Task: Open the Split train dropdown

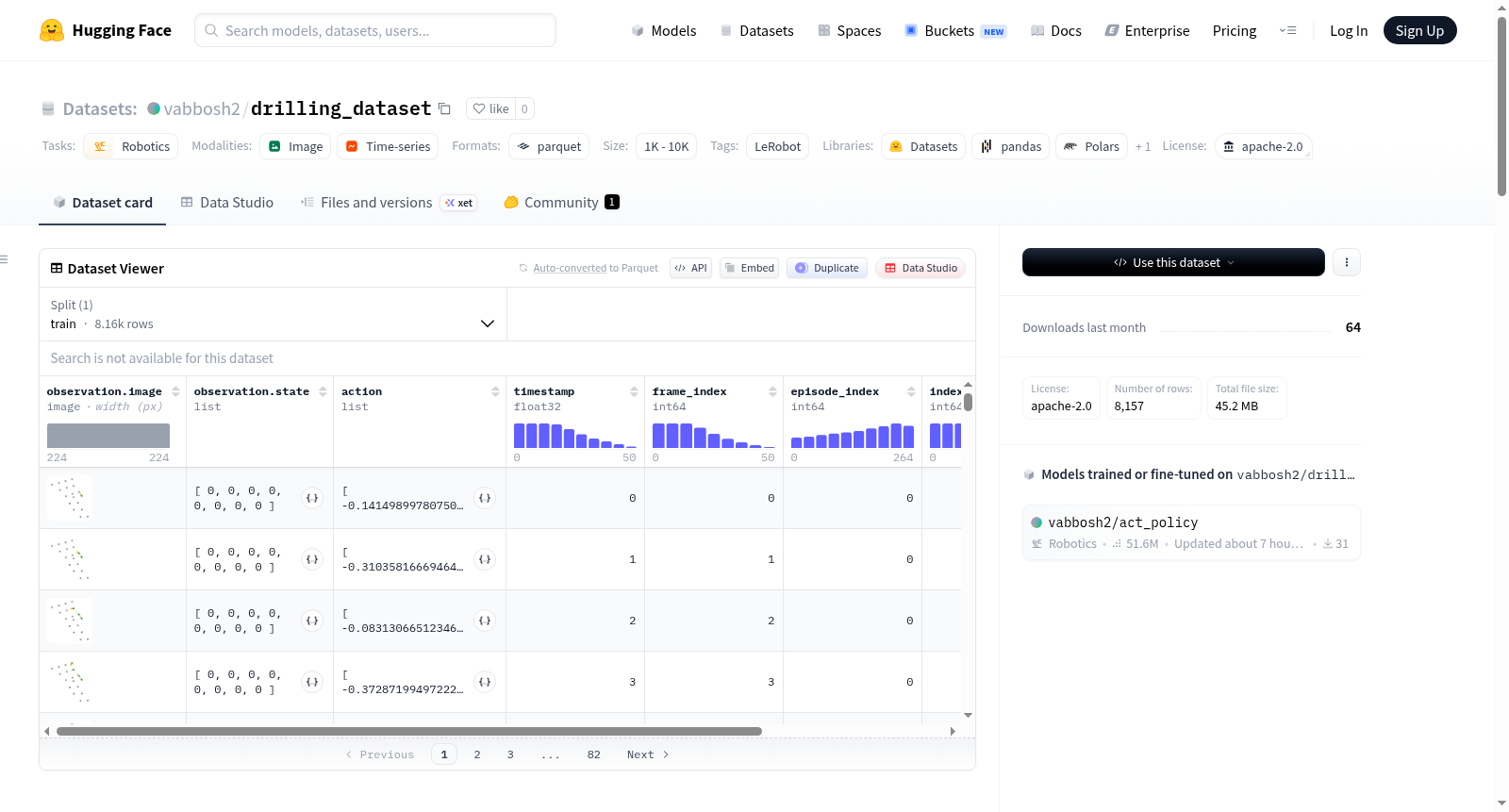Action: 274,314
